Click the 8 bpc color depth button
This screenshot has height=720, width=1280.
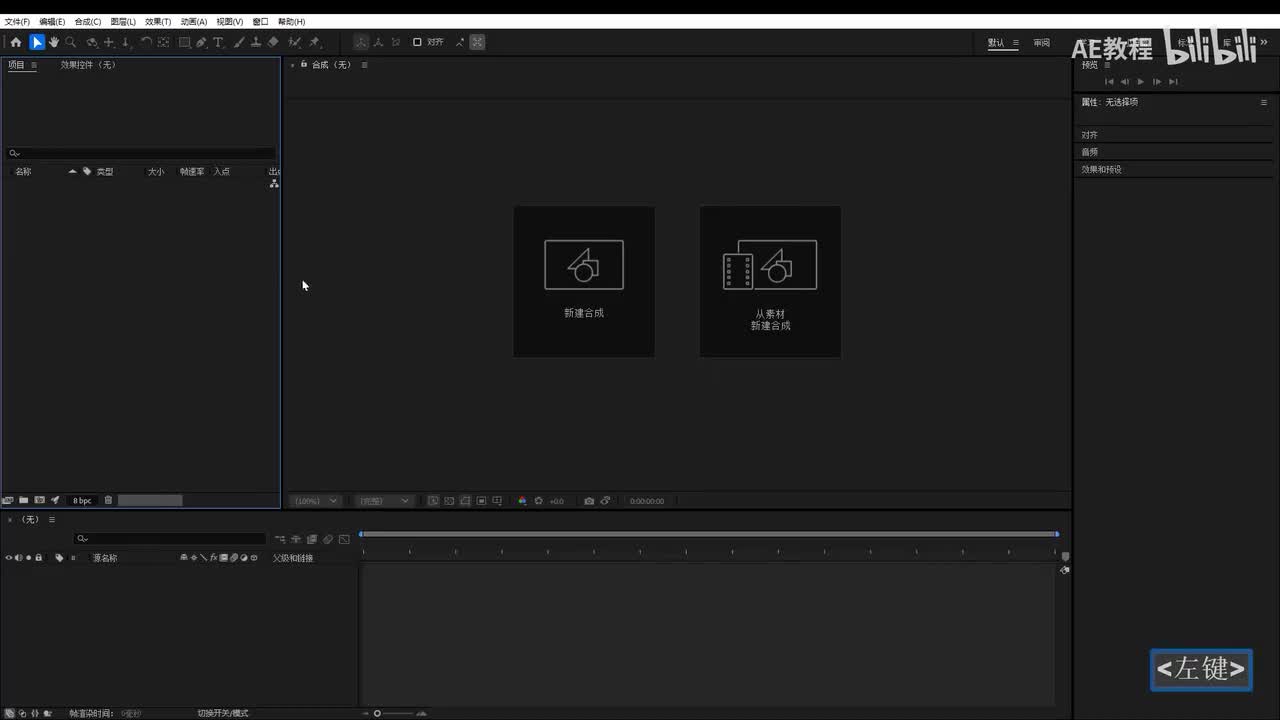82,500
